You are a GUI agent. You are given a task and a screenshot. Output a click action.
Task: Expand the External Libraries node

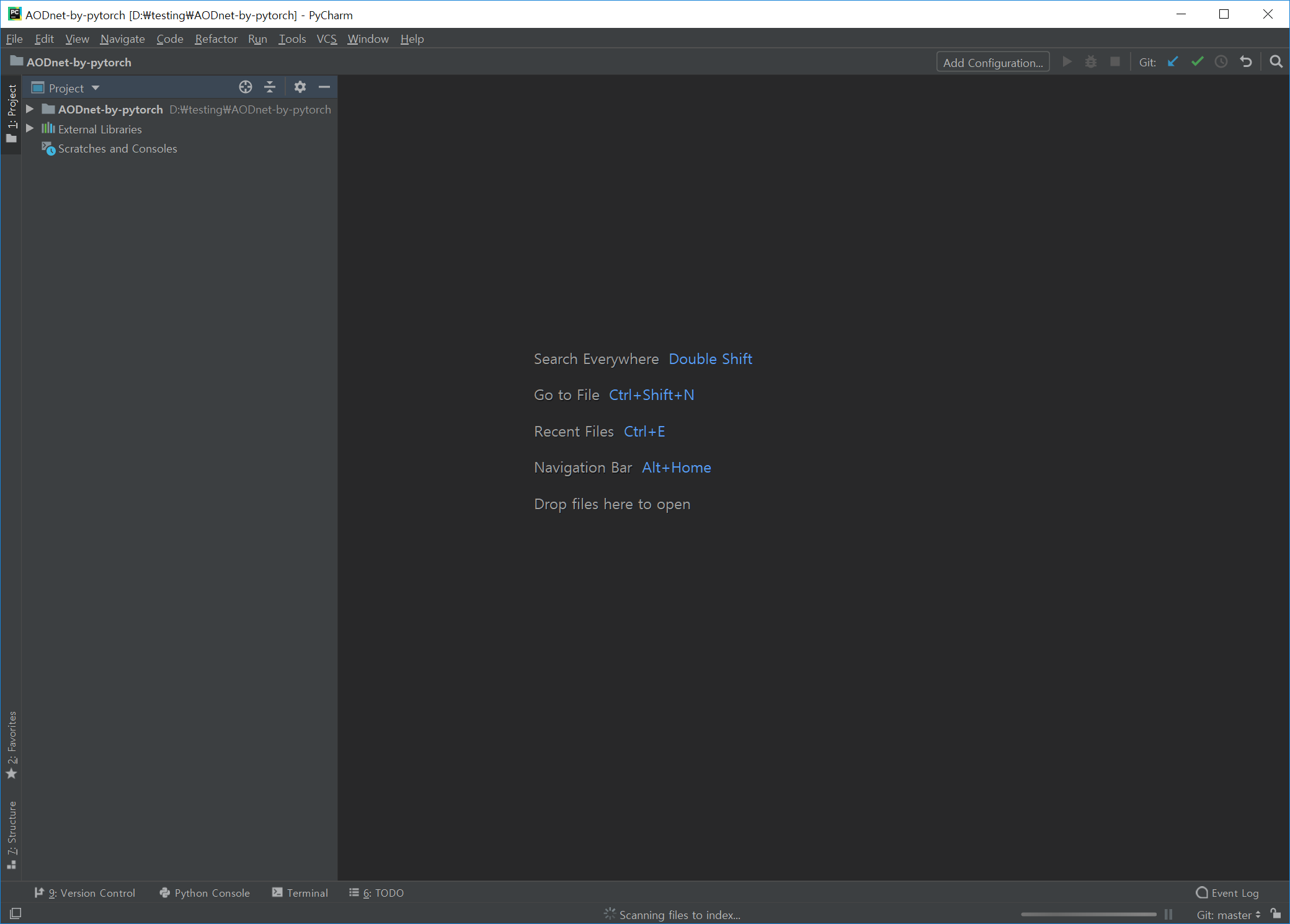(x=30, y=129)
